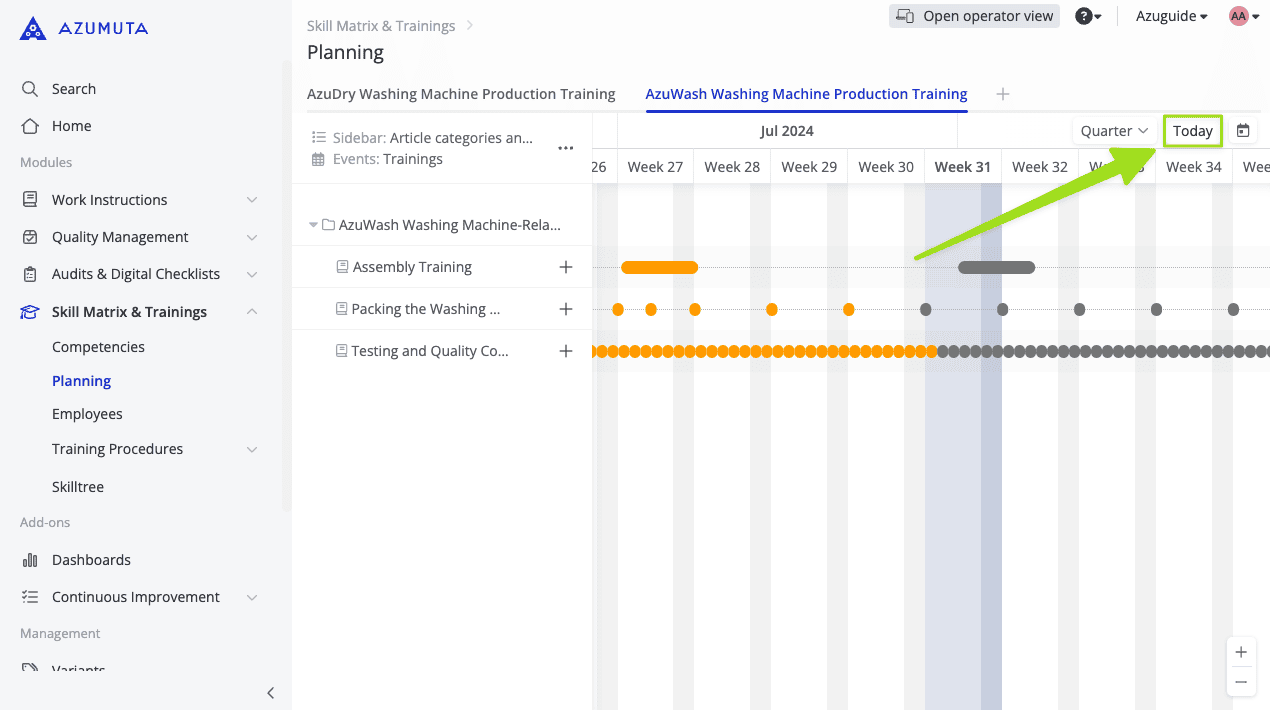Open the Quarter view dropdown
The width and height of the screenshot is (1270, 710).
(1114, 131)
